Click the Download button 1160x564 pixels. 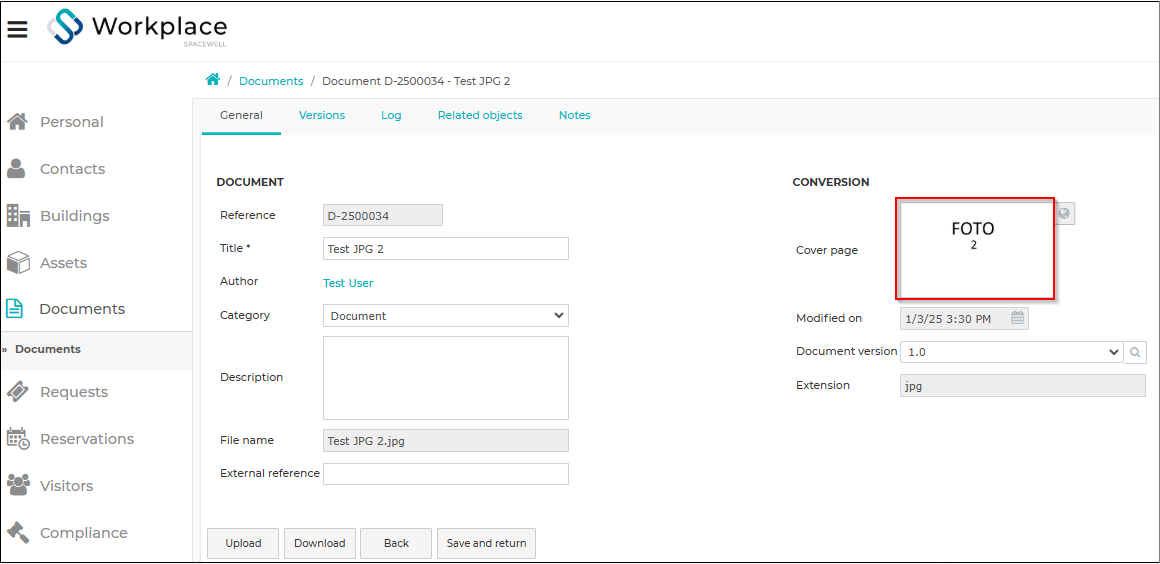[x=320, y=543]
